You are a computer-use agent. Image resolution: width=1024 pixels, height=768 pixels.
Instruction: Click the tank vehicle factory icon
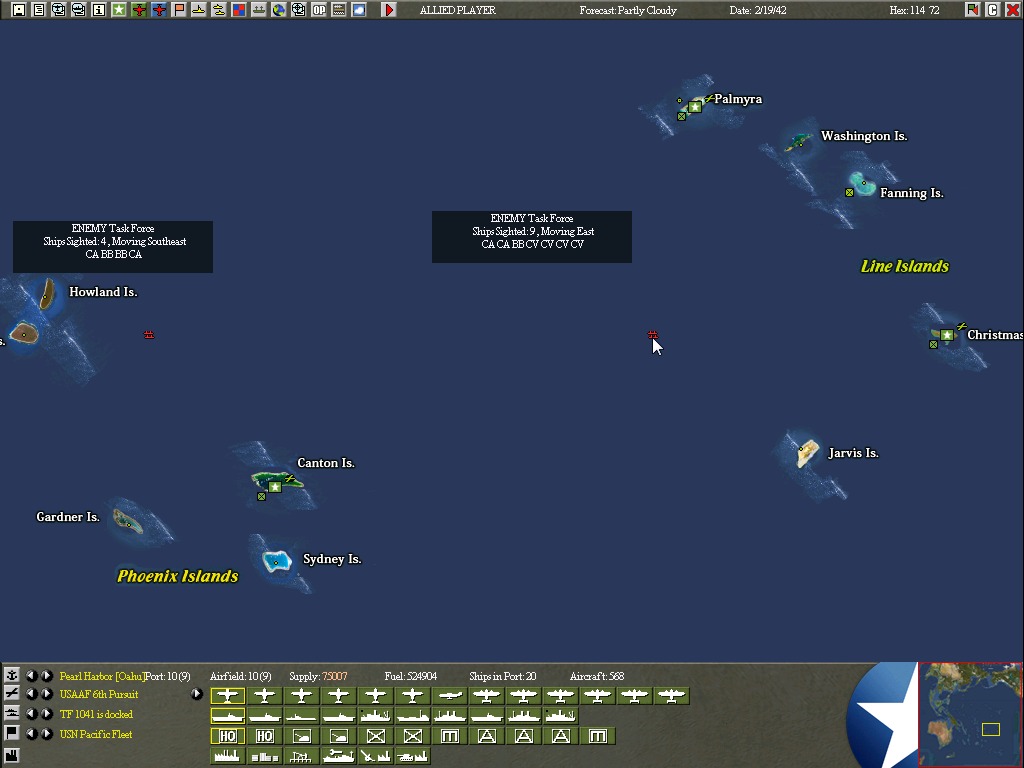point(413,756)
